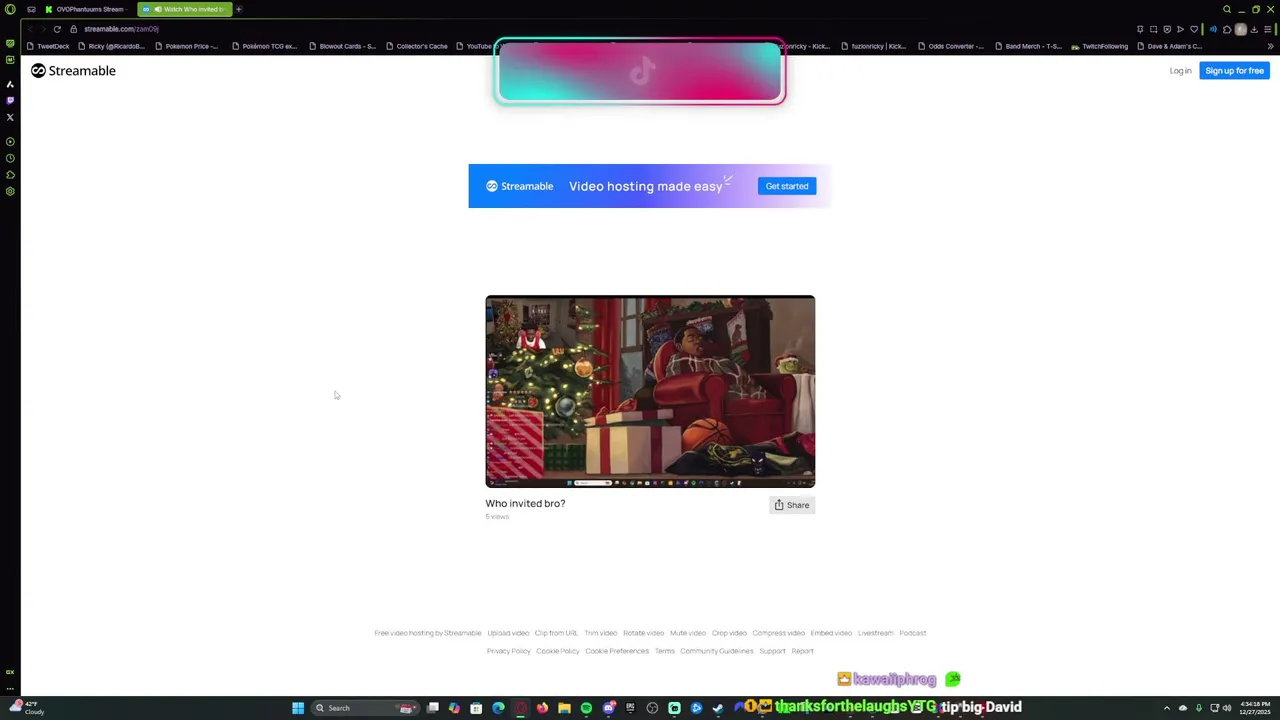This screenshot has height=720, width=1280.
Task: Open the Clip from URL footer link
Action: [556, 633]
